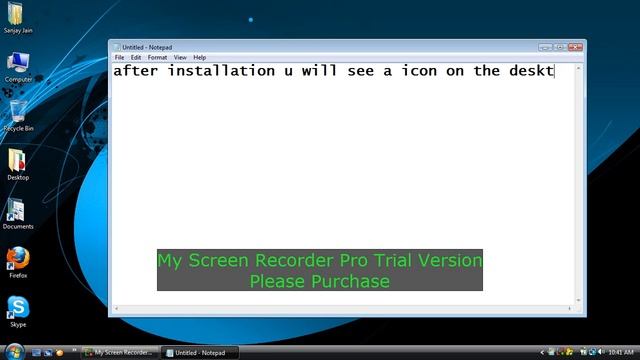The height and width of the screenshot is (360, 640).
Task: Select the Computer desktop icon
Action: coord(18,67)
